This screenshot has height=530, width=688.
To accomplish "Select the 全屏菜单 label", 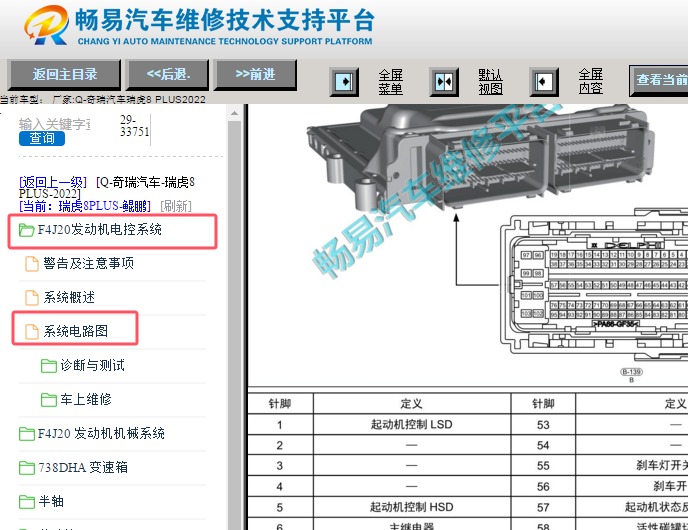I will pos(391,82).
